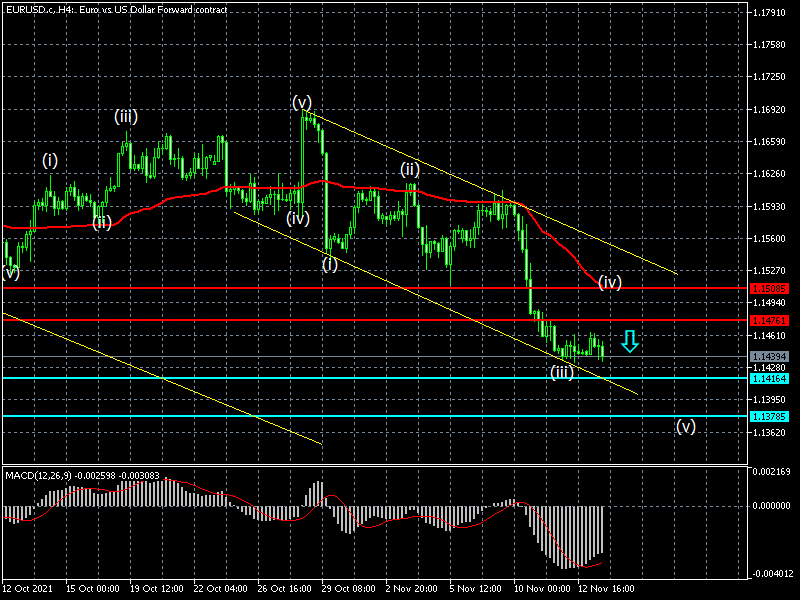Click the 29 Oct 08:00 time axis label
This screenshot has height=600, width=800.
[x=350, y=590]
